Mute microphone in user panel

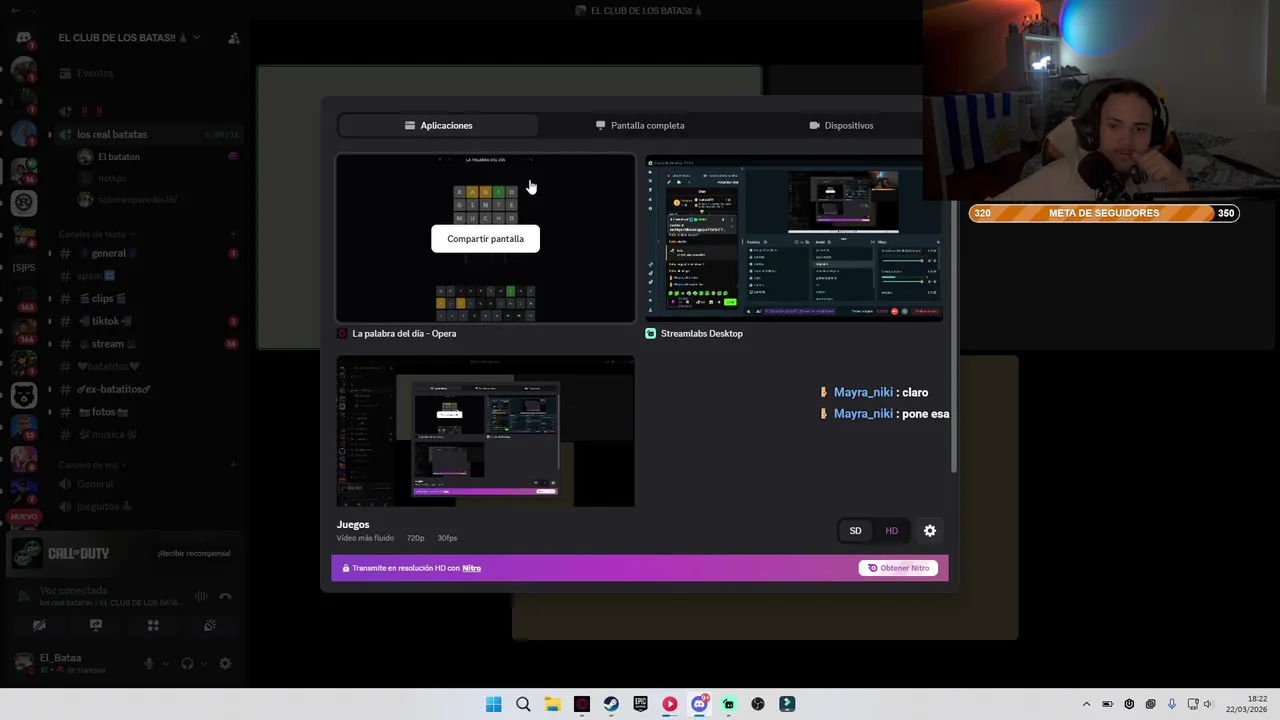tap(149, 663)
